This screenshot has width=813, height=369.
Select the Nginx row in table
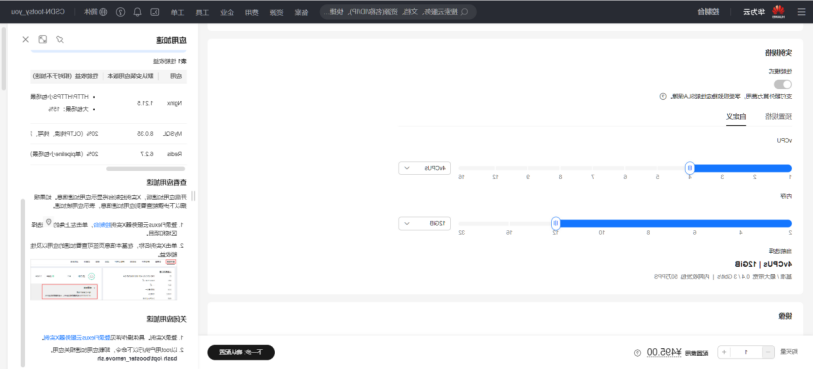tap(108, 103)
